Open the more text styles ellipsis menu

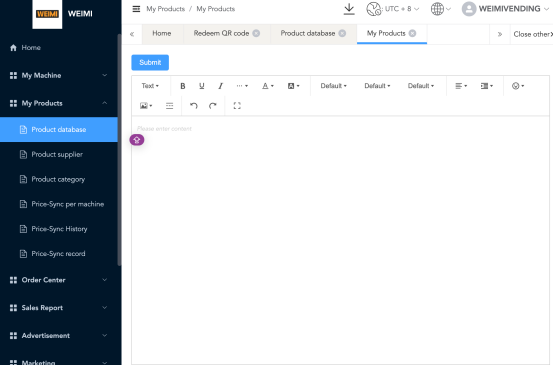pos(242,86)
